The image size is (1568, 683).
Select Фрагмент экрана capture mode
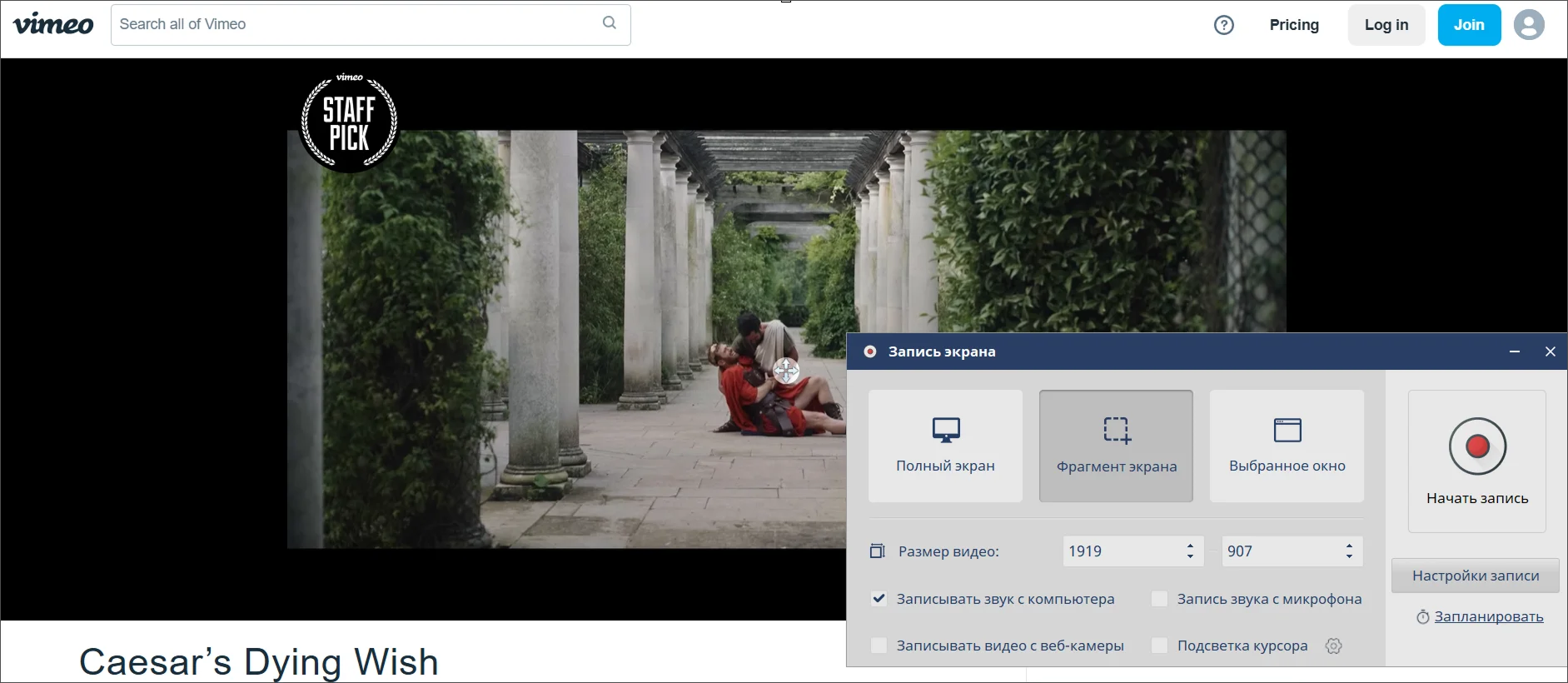[1116, 446]
